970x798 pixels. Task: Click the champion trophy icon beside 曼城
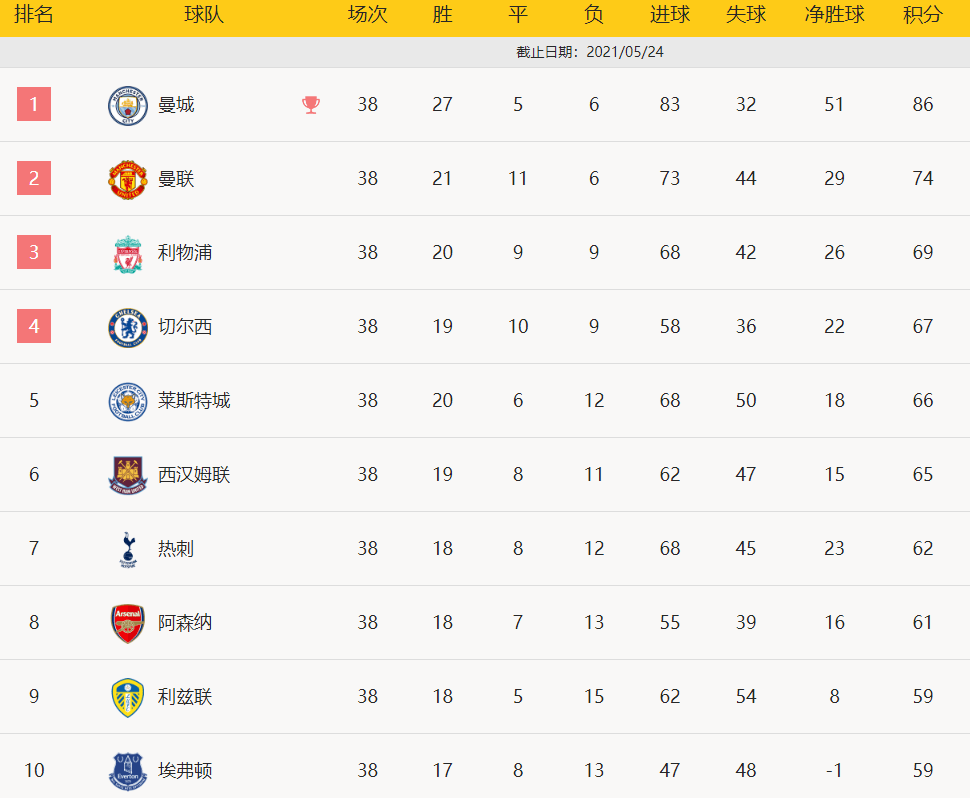point(311,105)
